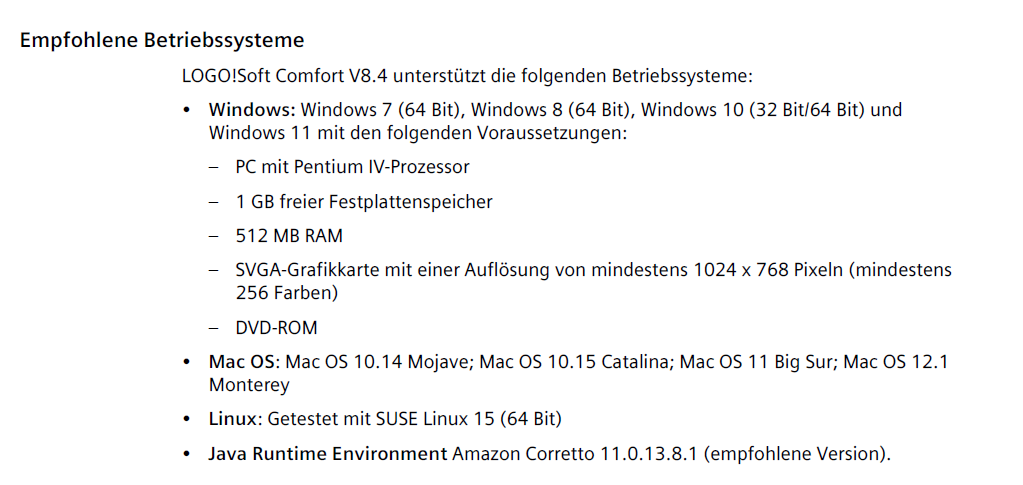The image size is (1023, 485).
Task: Click the intro sentence mentioning LOGO!Soft Comfort V8.4
Action: (x=467, y=76)
